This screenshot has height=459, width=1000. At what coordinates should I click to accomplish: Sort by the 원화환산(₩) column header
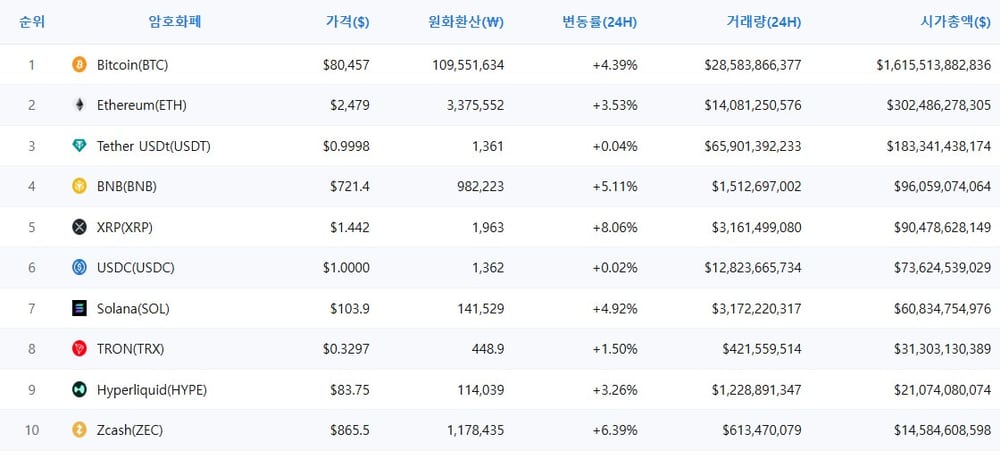[466, 22]
